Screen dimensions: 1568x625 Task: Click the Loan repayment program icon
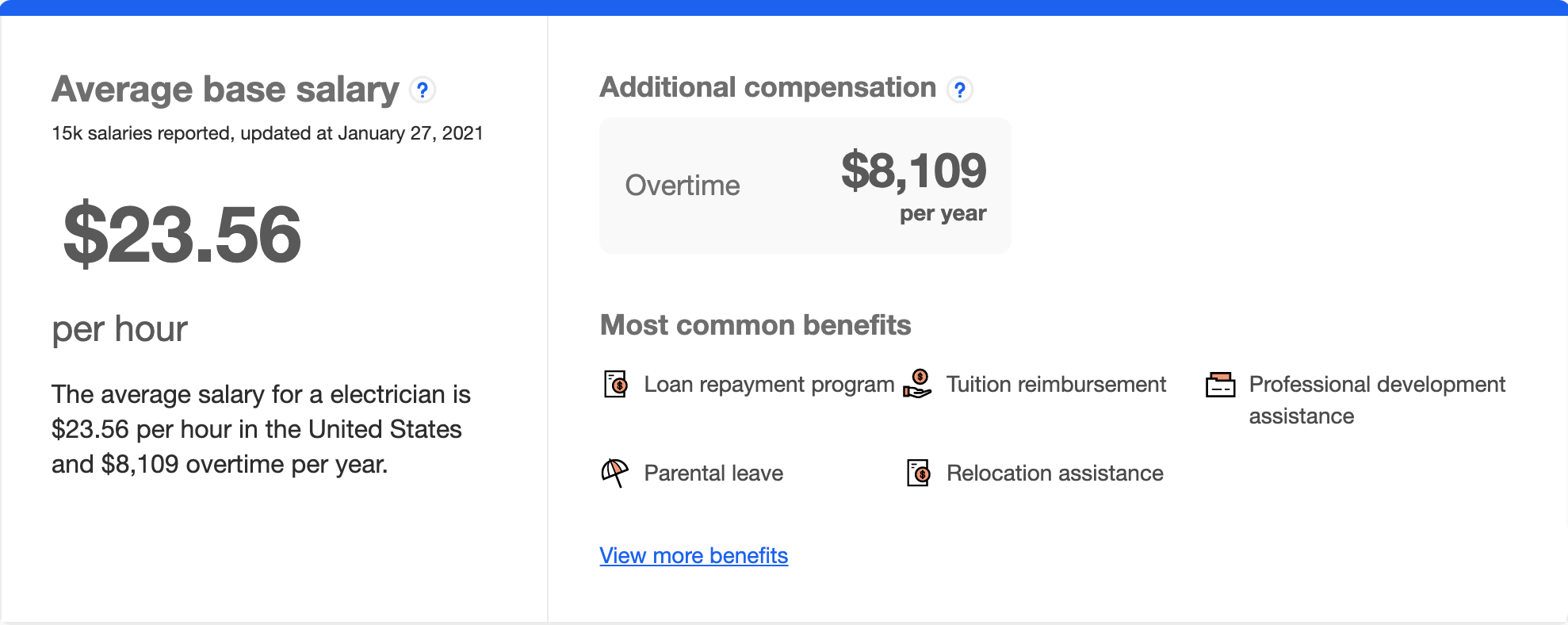[x=615, y=385]
